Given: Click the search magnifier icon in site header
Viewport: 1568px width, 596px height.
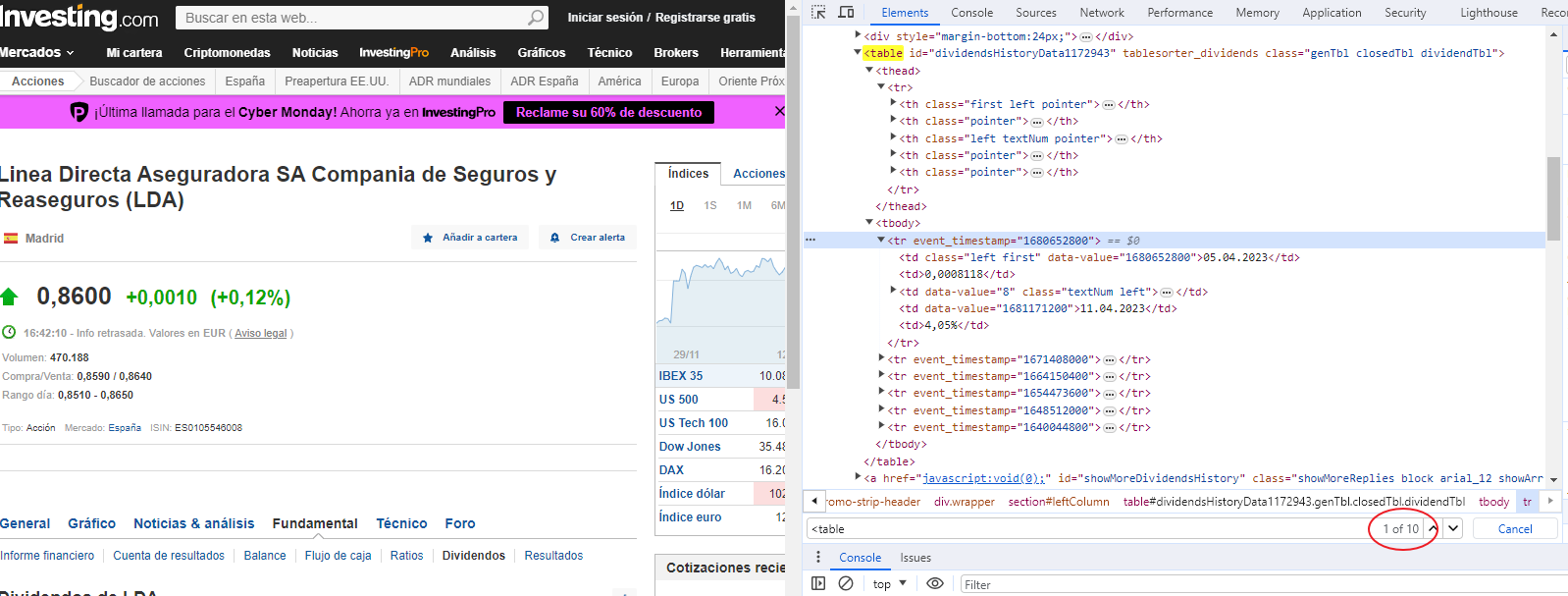Looking at the screenshot, I should coord(536,18).
